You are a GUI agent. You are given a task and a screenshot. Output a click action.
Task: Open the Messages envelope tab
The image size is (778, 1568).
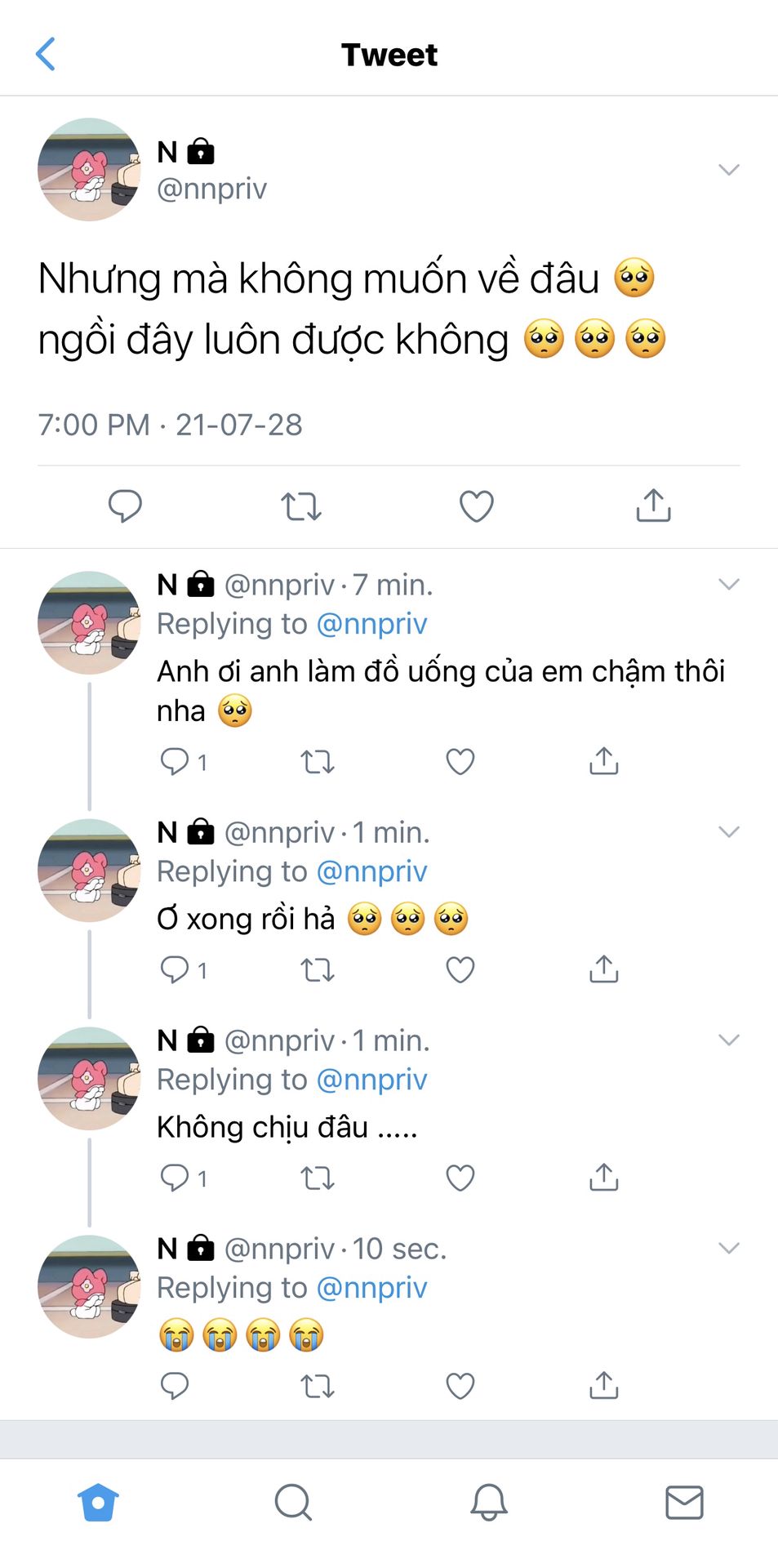click(684, 1502)
